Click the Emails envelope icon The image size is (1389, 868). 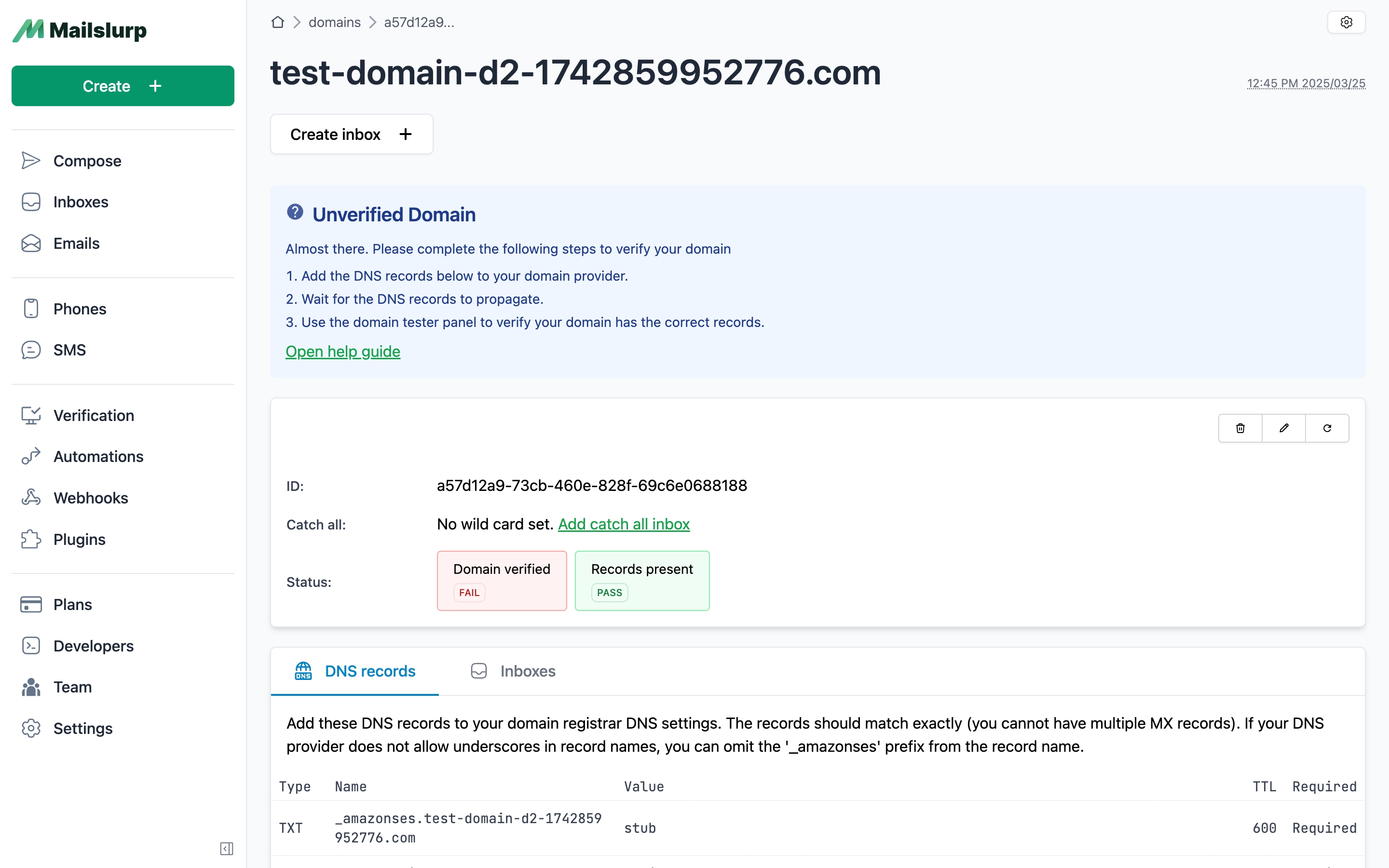31,244
